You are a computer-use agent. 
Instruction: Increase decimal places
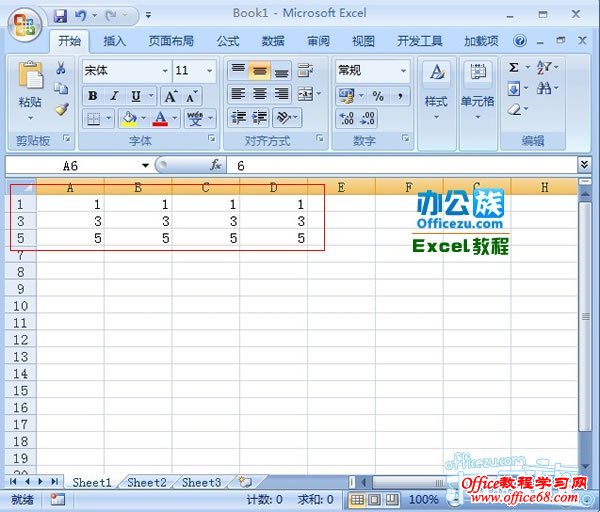coord(347,119)
